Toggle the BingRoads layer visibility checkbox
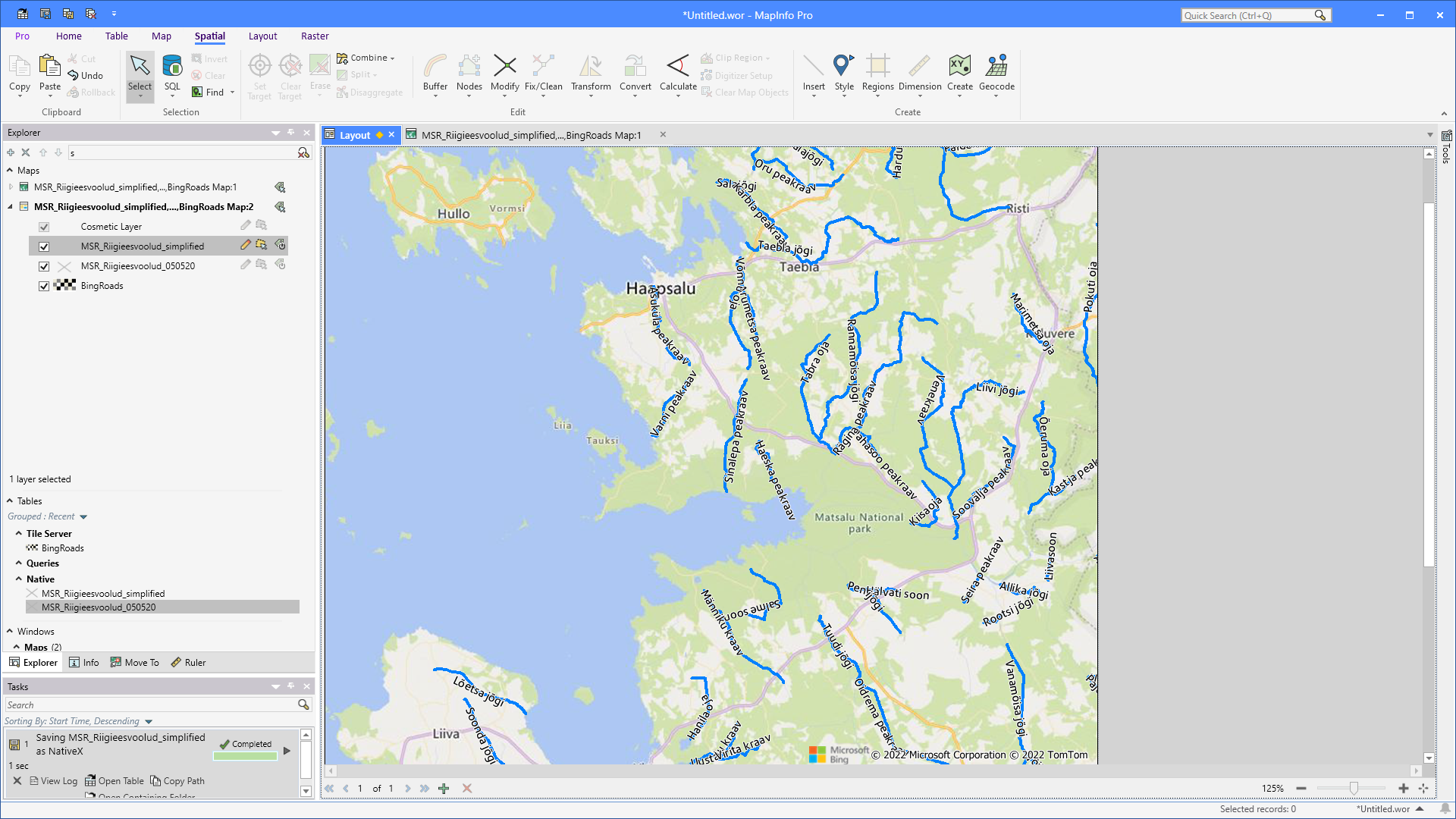The width and height of the screenshot is (1456, 819). click(44, 286)
